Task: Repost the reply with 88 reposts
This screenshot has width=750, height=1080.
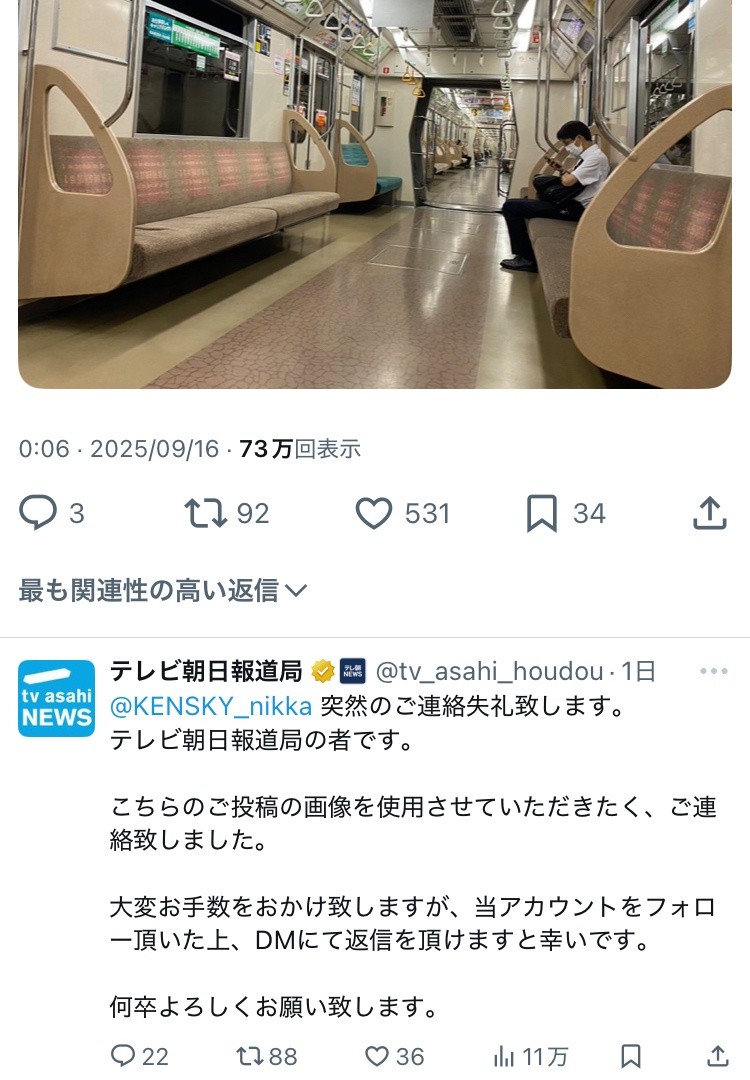Action: pos(267,1056)
